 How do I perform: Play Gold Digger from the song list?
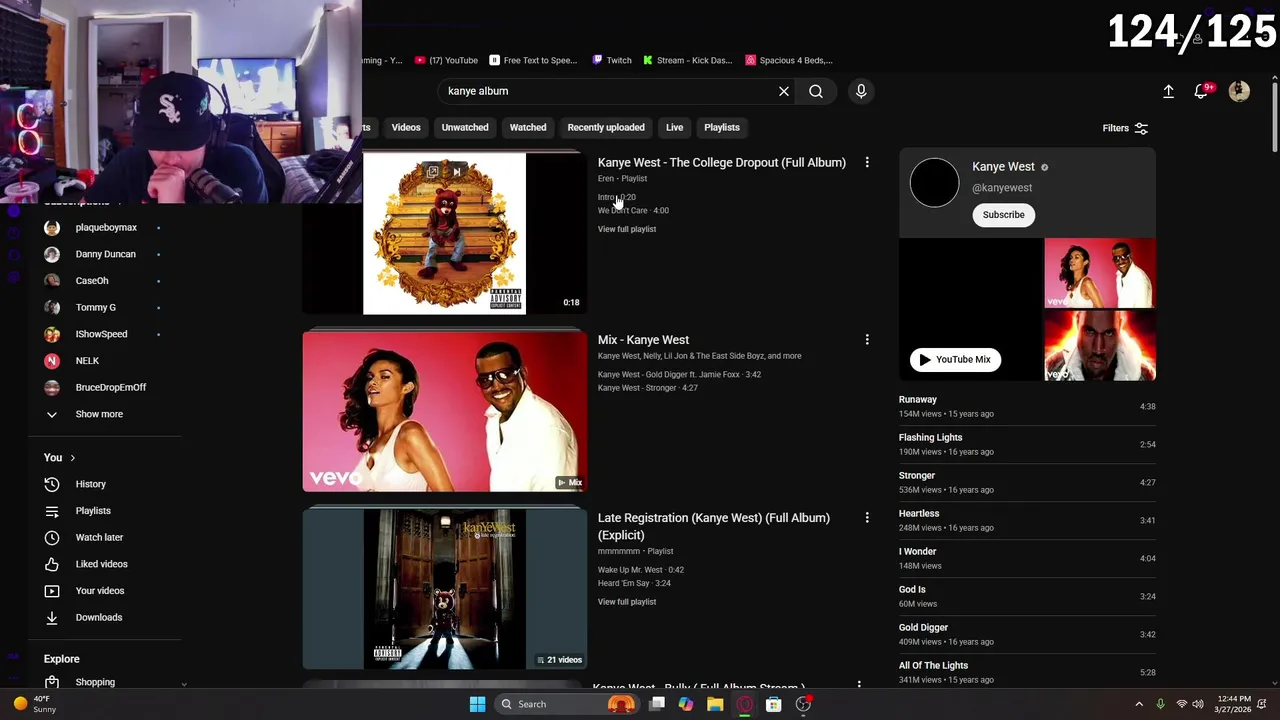coord(1027,634)
